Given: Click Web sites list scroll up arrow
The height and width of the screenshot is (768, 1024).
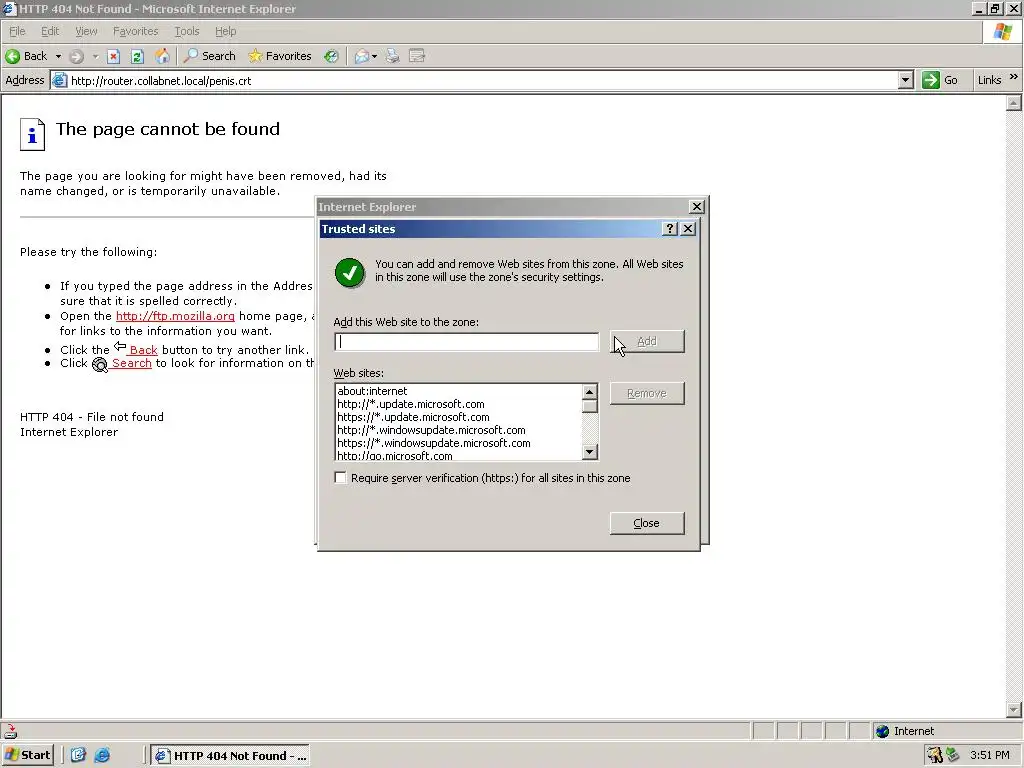Looking at the screenshot, I should 590,392.
